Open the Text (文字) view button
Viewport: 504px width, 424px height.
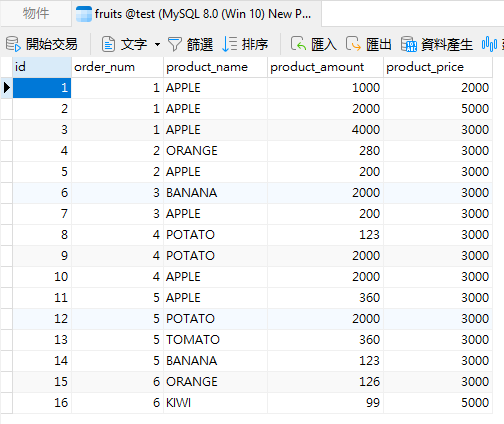124,44
